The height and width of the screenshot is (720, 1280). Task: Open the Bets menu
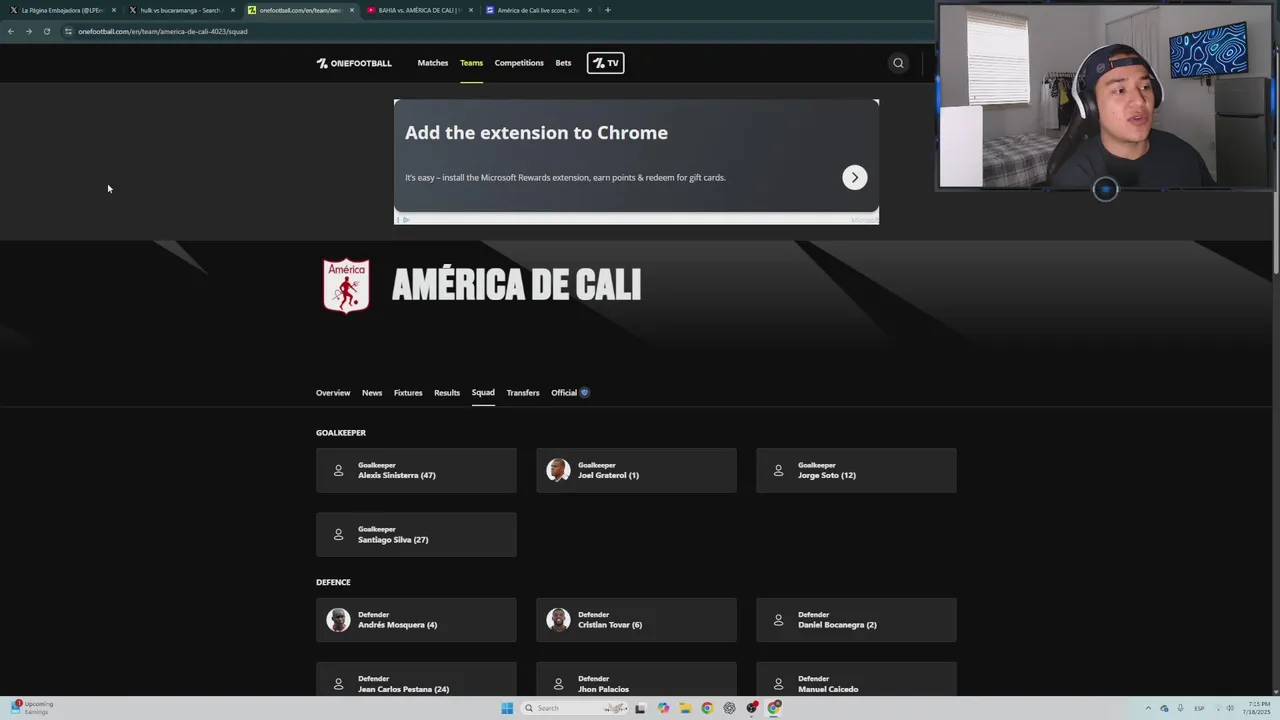click(563, 63)
